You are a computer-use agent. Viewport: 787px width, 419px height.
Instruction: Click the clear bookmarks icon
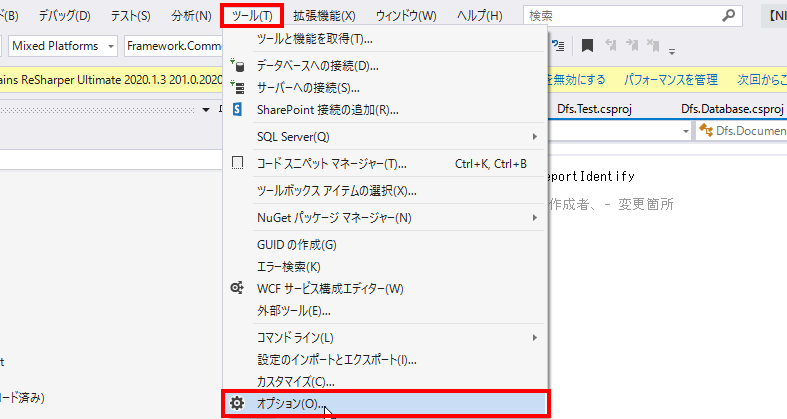653,45
